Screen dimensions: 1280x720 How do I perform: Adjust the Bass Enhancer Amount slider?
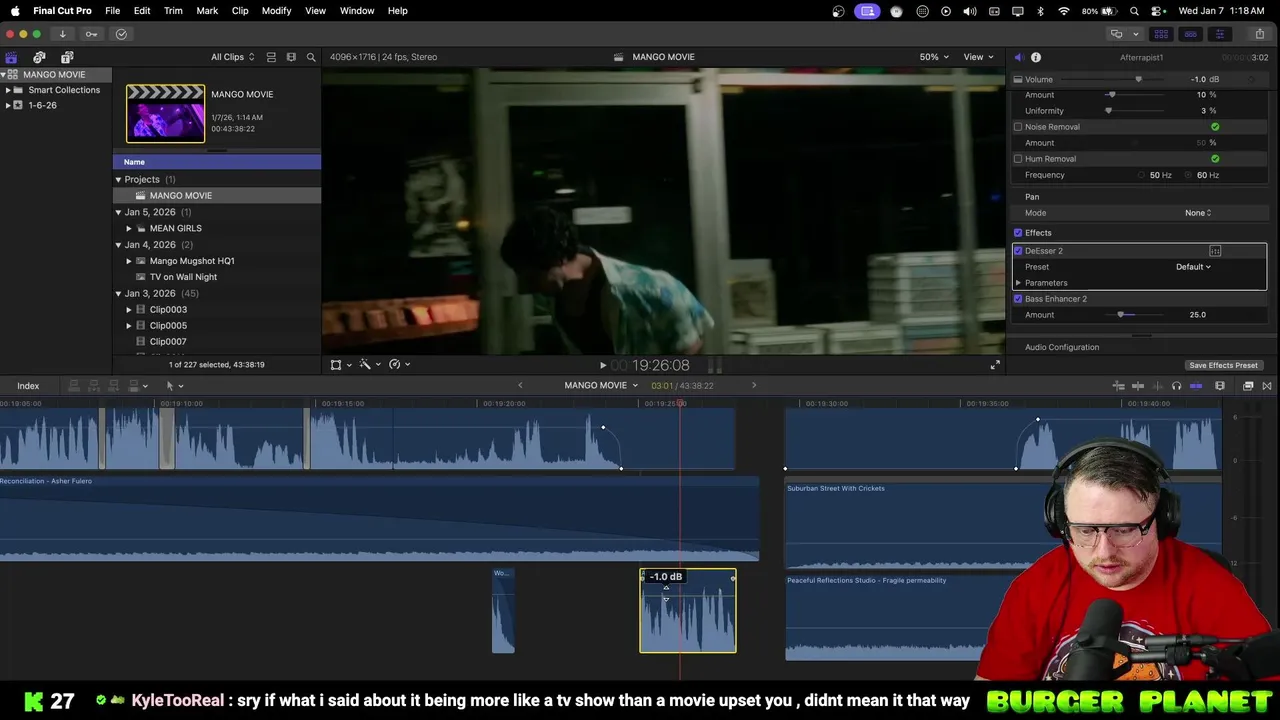click(x=1121, y=315)
